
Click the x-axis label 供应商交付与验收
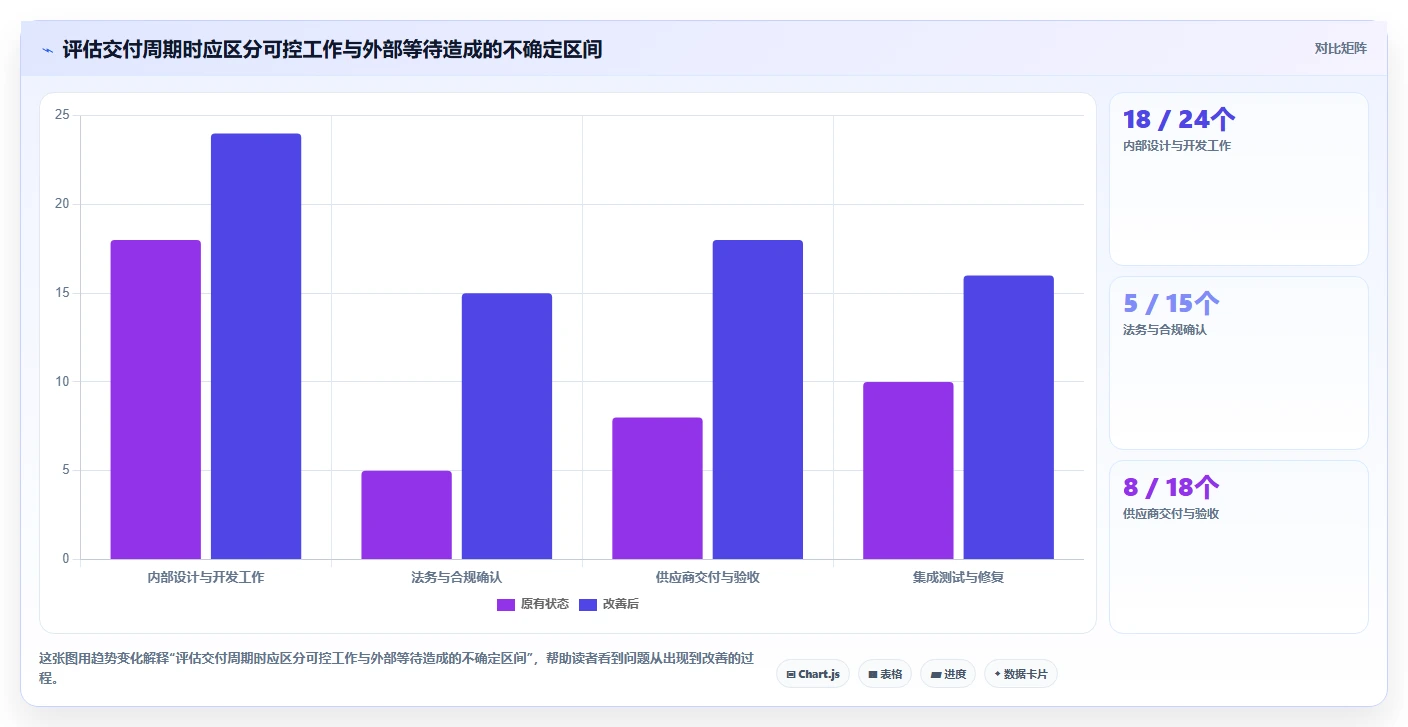click(708, 577)
